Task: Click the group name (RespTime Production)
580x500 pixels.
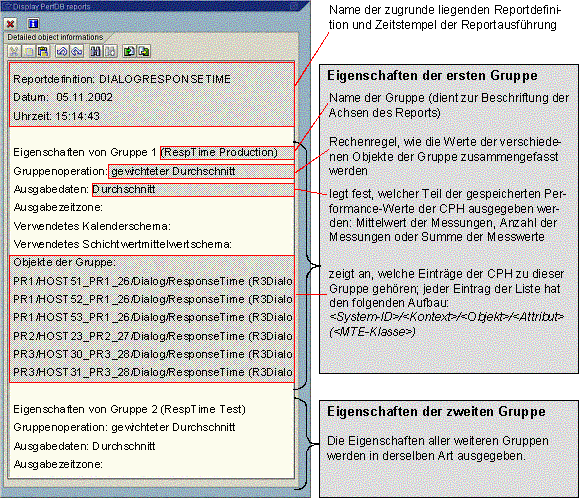Action: pos(219,152)
